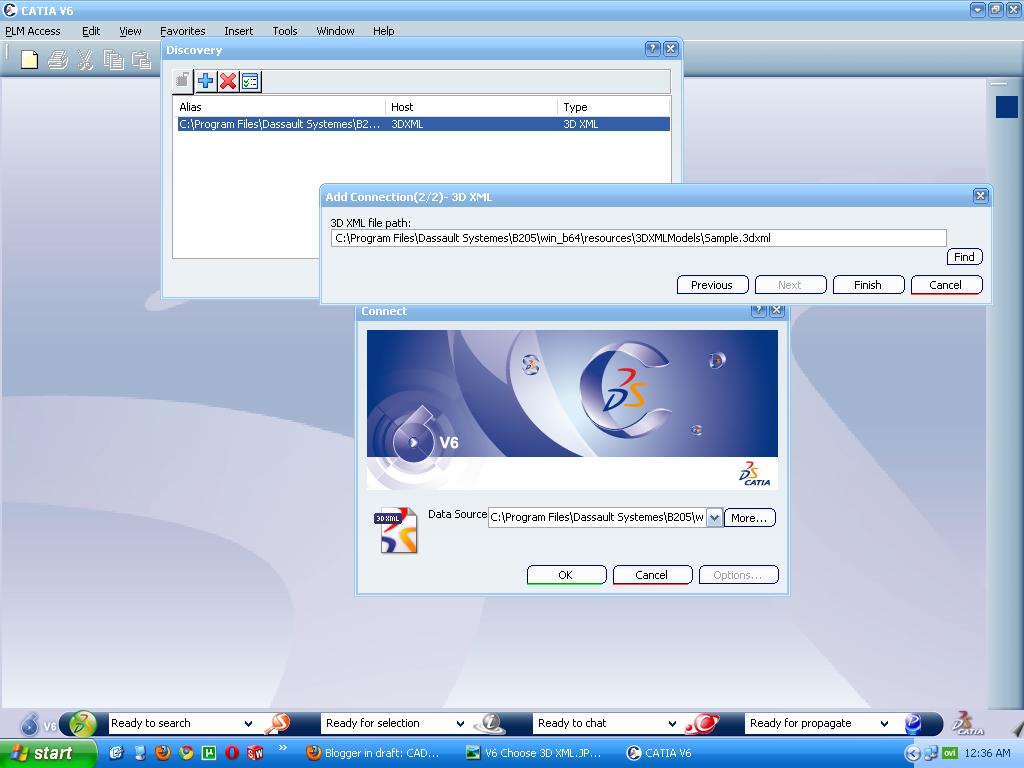Open the 'Ready to search' dropdown
Screen dimensions: 1024x768
pyautogui.click(x=248, y=724)
